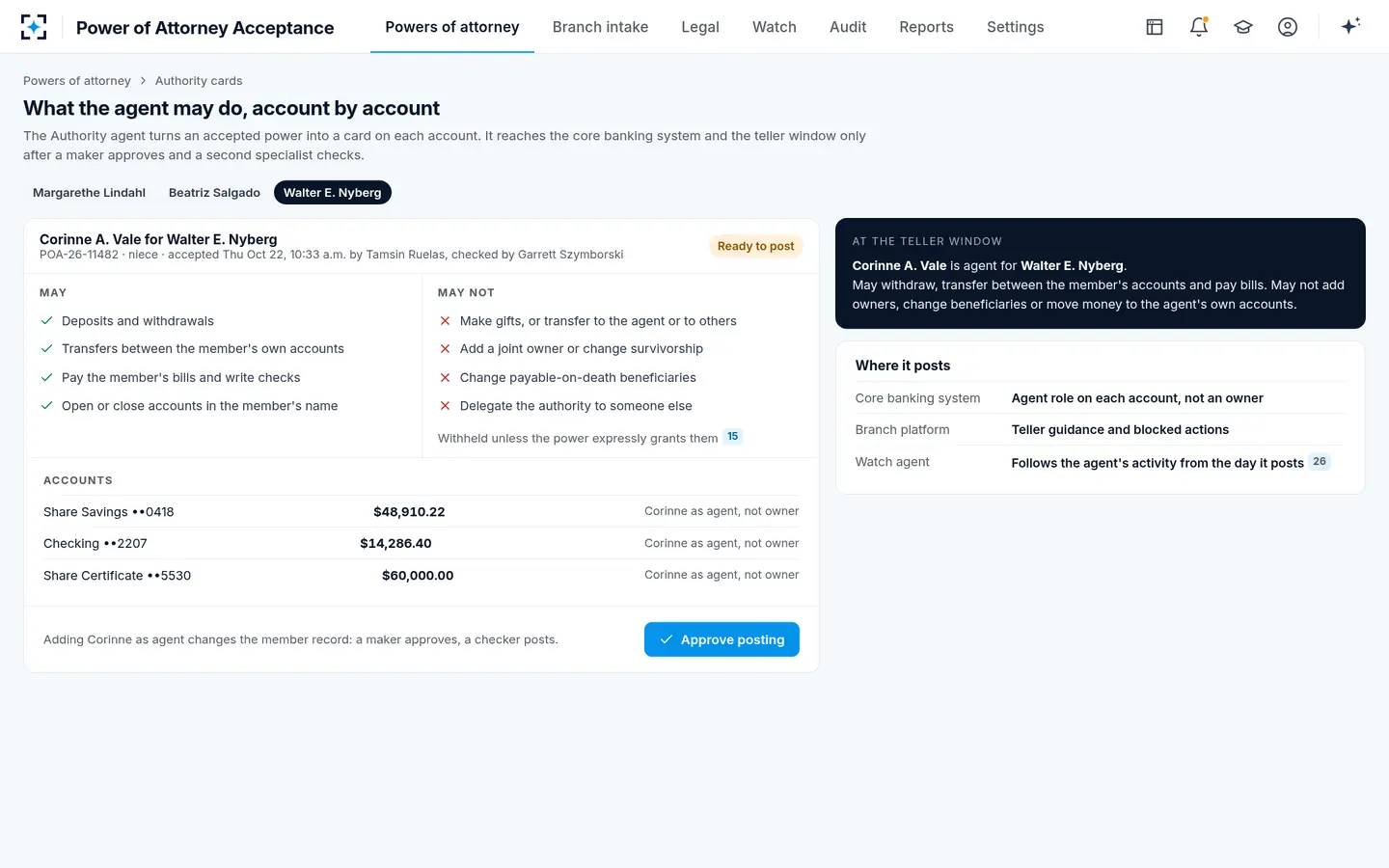Click the Approve posting button
Viewport: 1389px width, 868px height.
coord(722,639)
